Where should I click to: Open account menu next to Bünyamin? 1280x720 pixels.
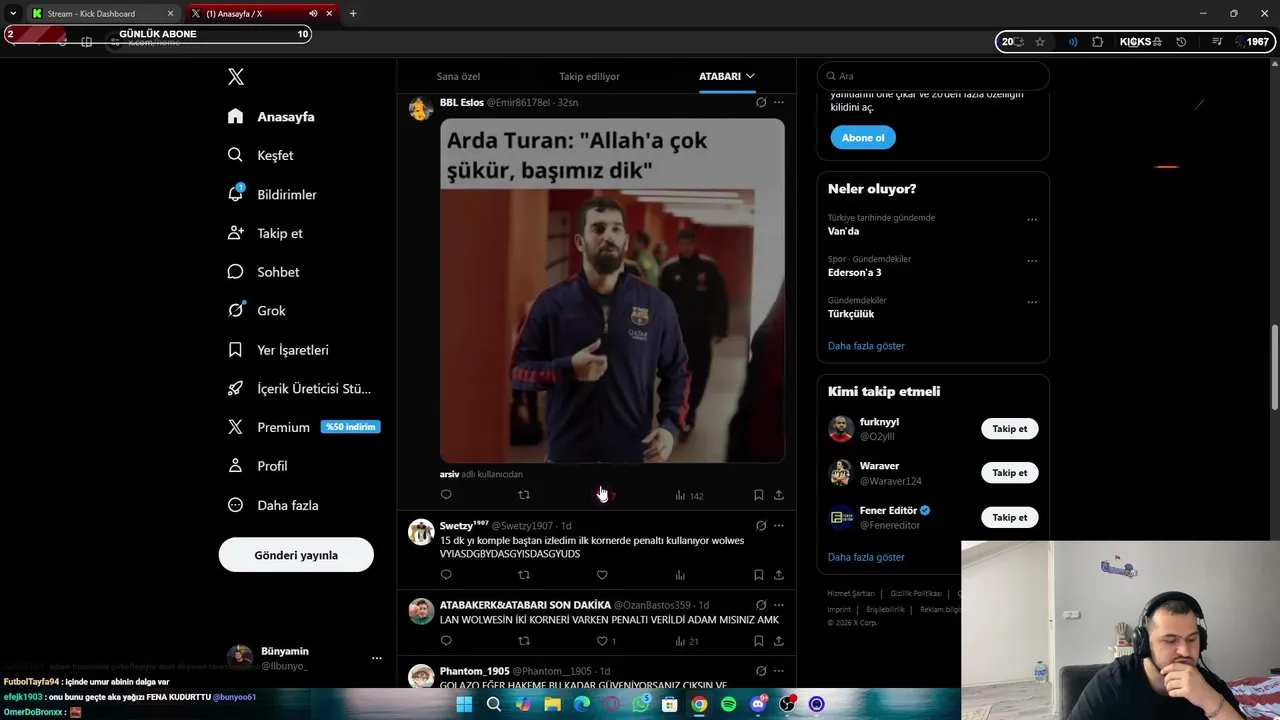[377, 658]
